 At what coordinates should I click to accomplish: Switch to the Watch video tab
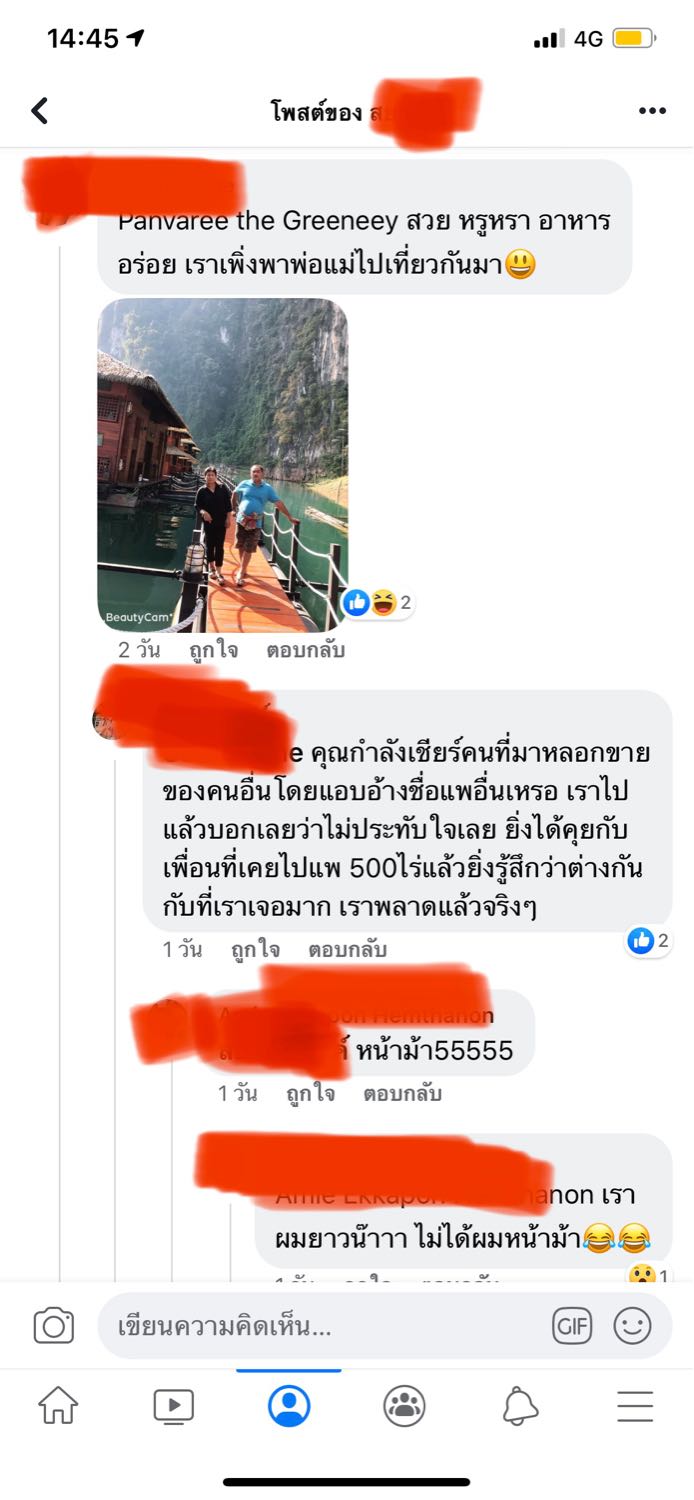[x=174, y=1406]
